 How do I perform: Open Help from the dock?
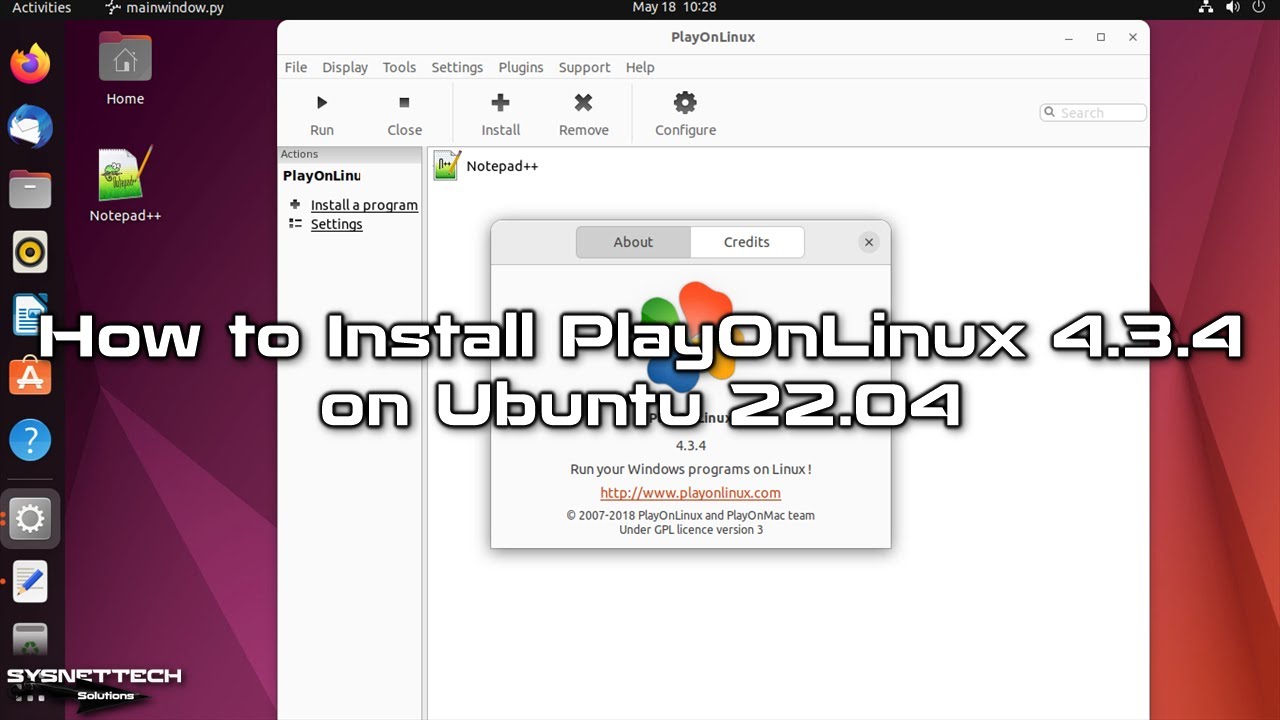point(30,439)
